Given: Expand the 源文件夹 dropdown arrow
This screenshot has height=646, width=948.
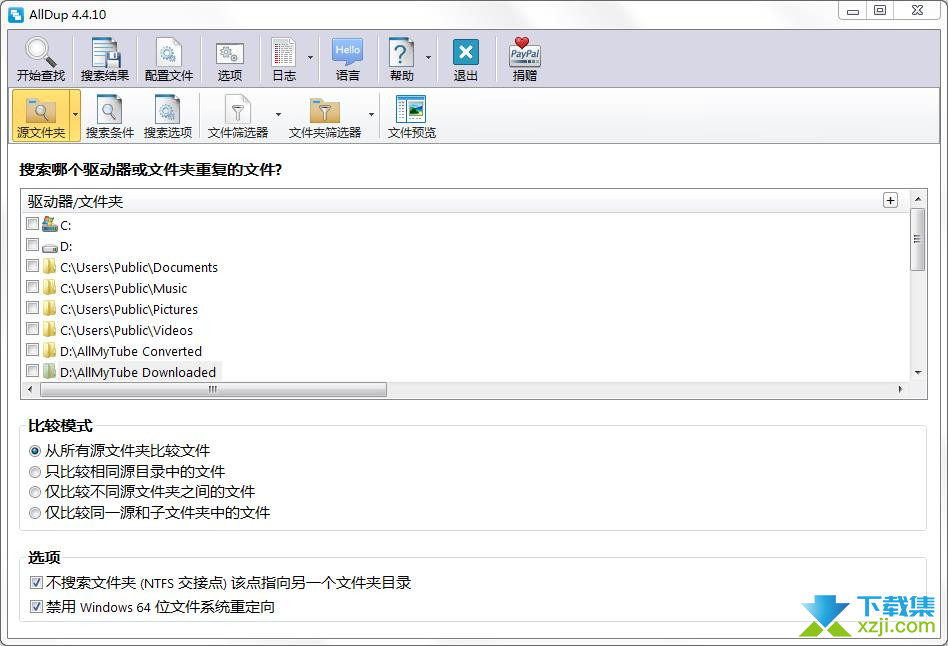Looking at the screenshot, I should click(75, 114).
